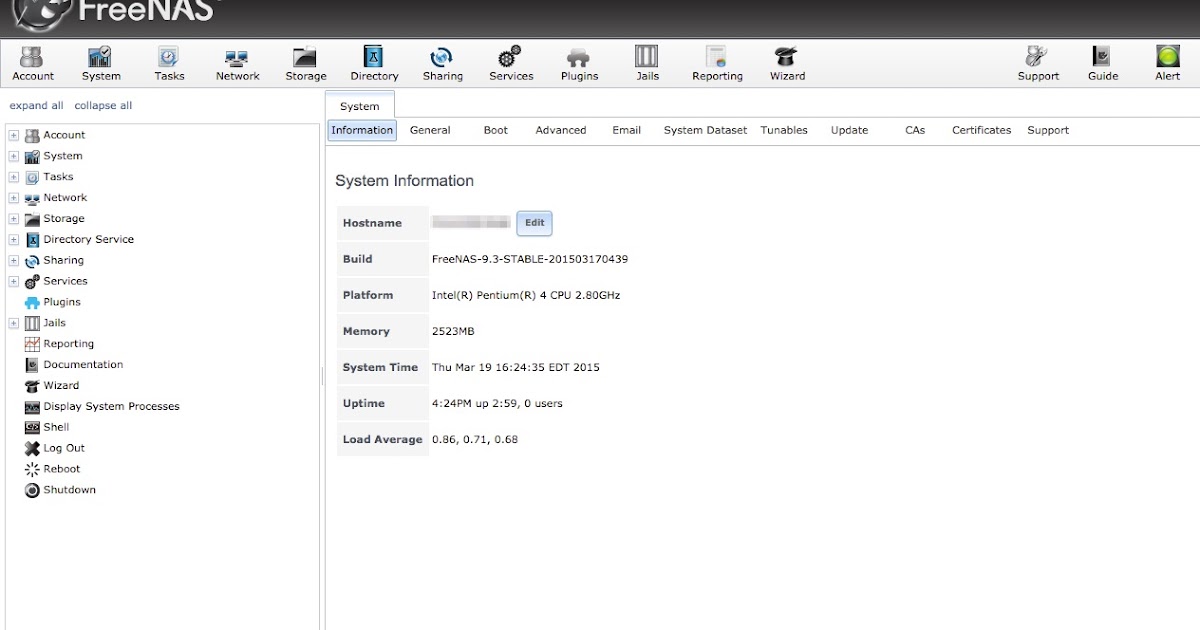This screenshot has height=630, width=1200.
Task: Check the green Alert indicator
Action: pos(1167,64)
